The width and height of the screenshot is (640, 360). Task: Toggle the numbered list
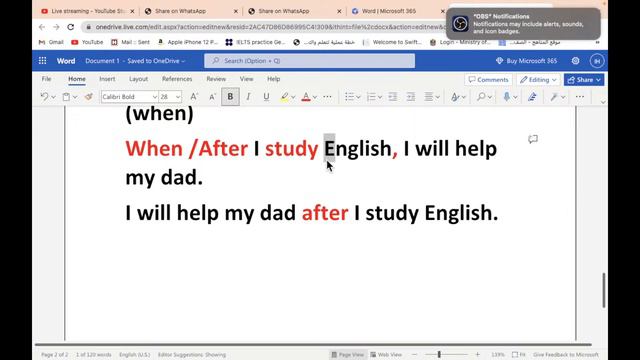371,97
